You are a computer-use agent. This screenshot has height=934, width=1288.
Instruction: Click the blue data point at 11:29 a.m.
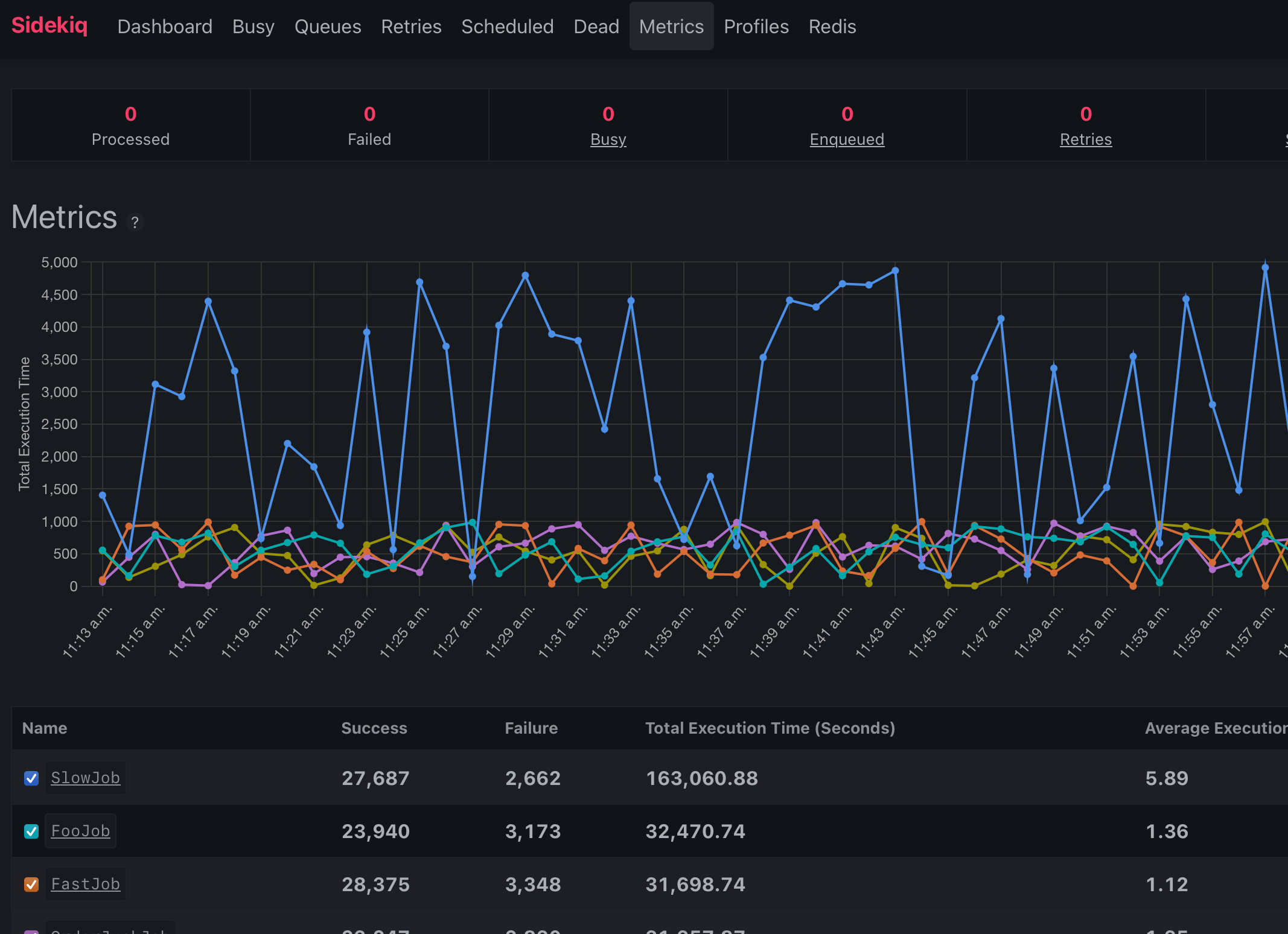click(x=525, y=276)
